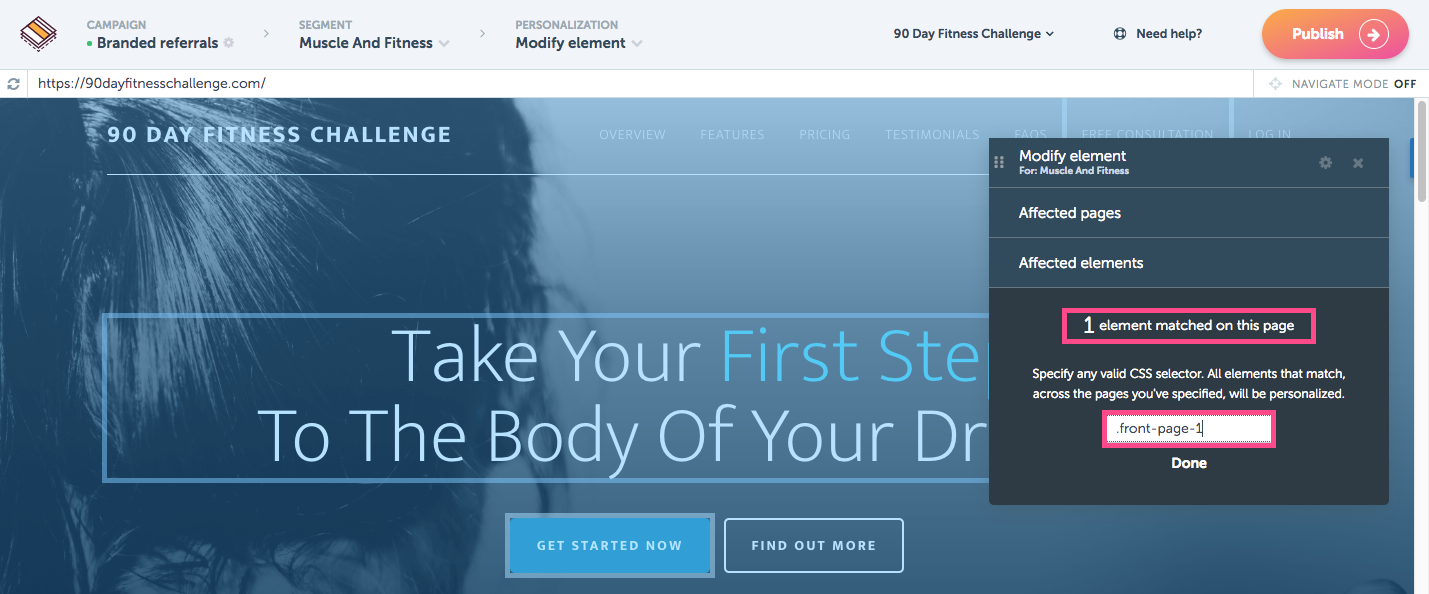Viewport: 1429px width, 594px height.
Task: Click Done in the selector panel
Action: coord(1189,463)
